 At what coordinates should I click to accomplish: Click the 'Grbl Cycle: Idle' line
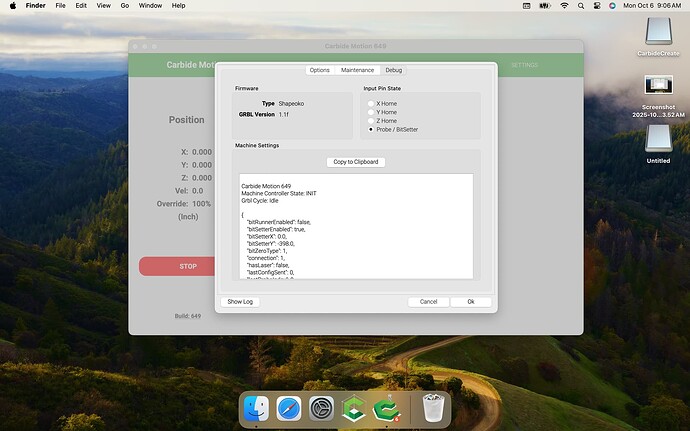(x=260, y=201)
